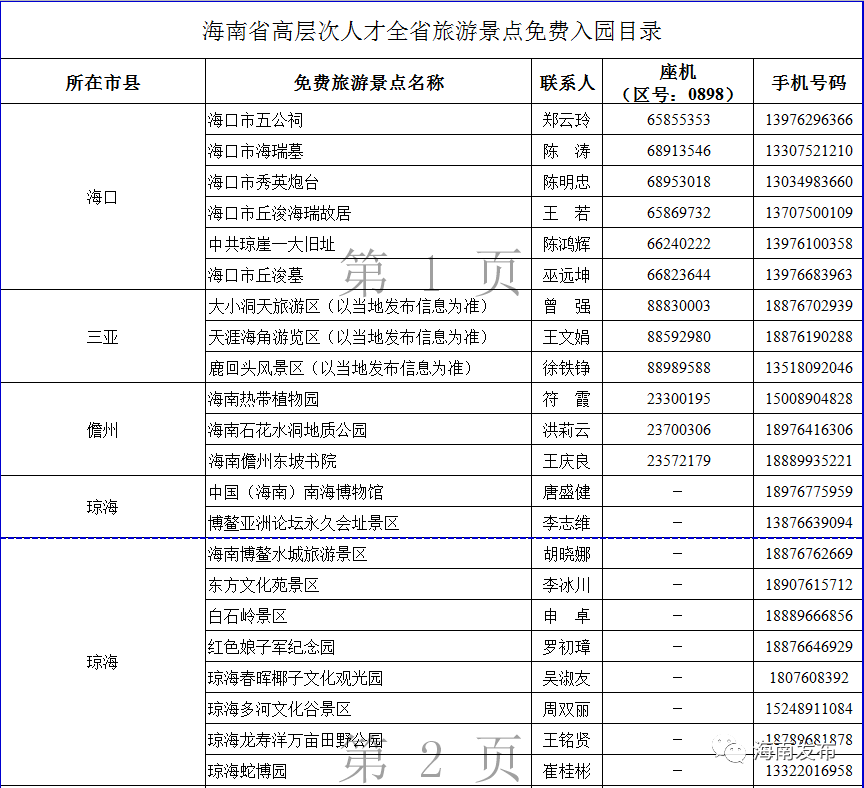The image size is (864, 788).
Task: Click the 海南儋州东坡书院 cell
Action: click(x=369, y=460)
